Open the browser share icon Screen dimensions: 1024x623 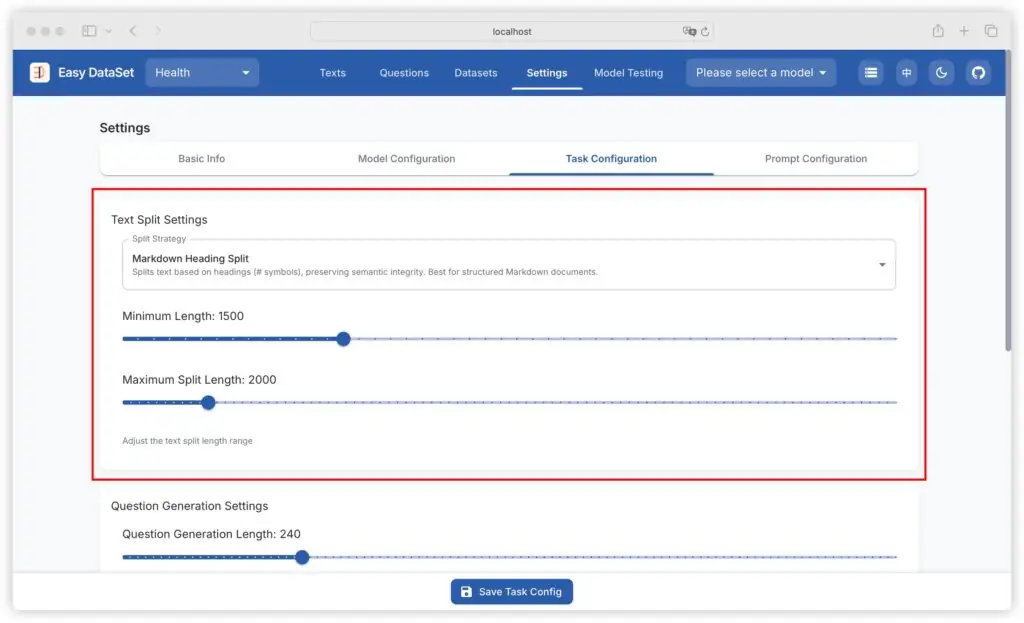[x=937, y=31]
